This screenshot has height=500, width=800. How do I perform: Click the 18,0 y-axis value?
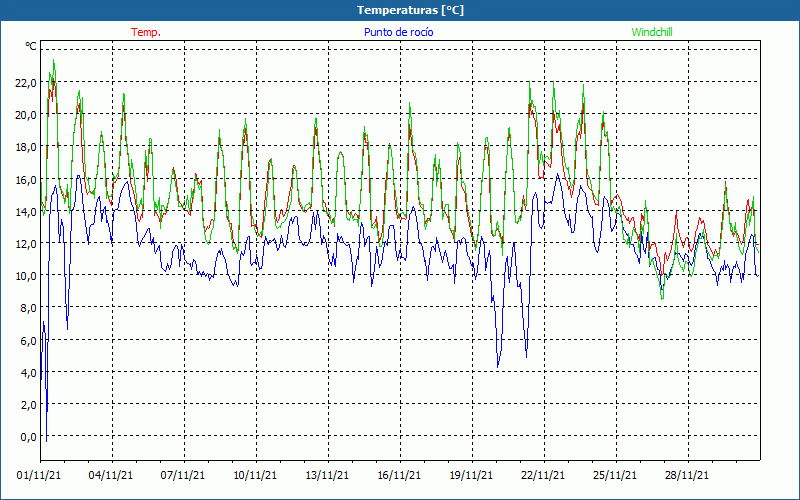(26, 147)
